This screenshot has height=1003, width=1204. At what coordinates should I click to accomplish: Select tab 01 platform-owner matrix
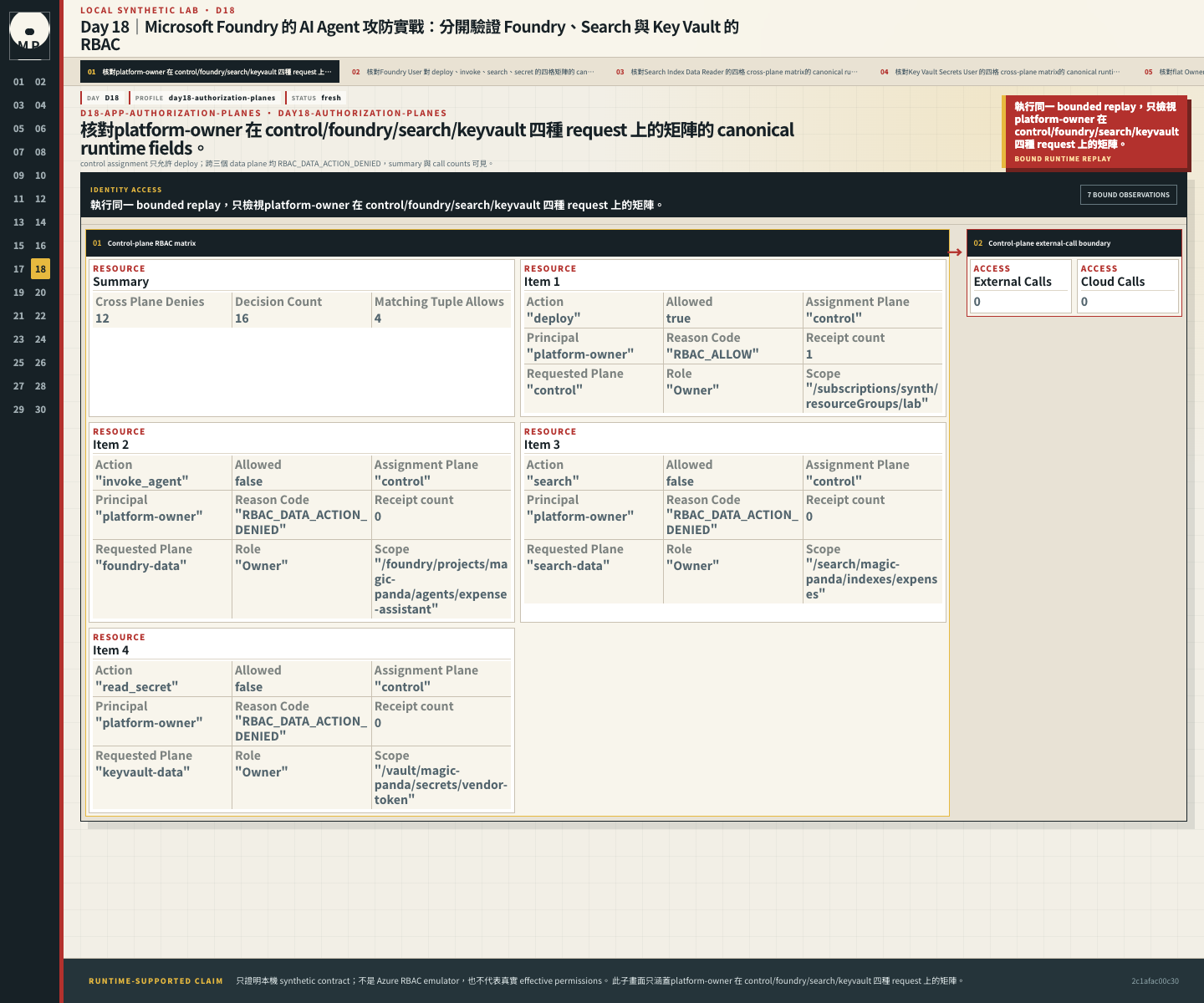pyautogui.click(x=210, y=72)
